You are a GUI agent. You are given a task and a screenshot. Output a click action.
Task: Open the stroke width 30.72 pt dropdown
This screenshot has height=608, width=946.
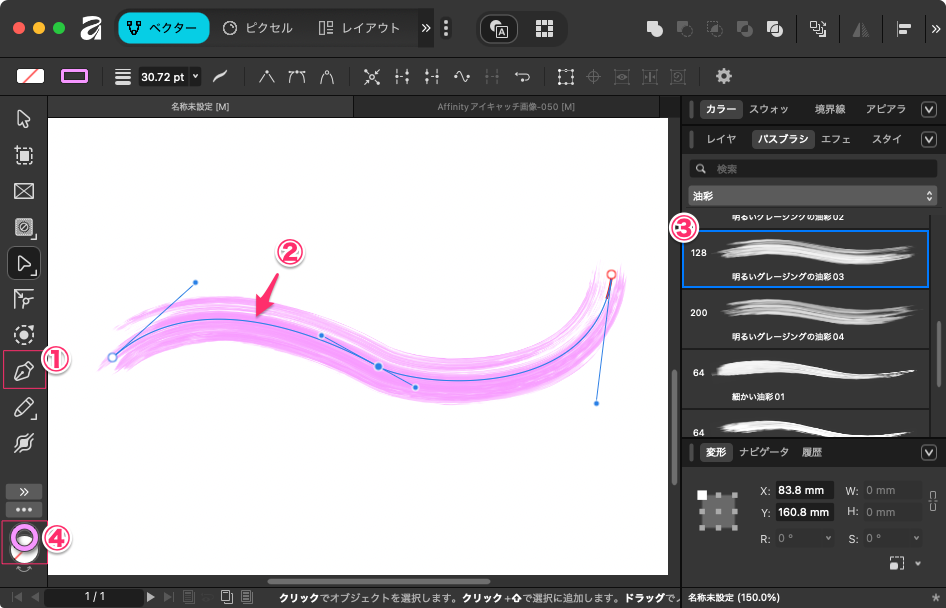tap(195, 76)
